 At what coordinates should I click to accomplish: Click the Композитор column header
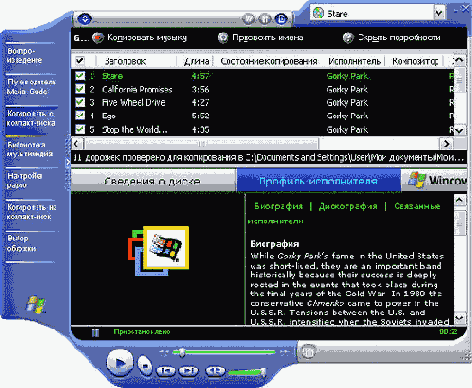point(415,61)
